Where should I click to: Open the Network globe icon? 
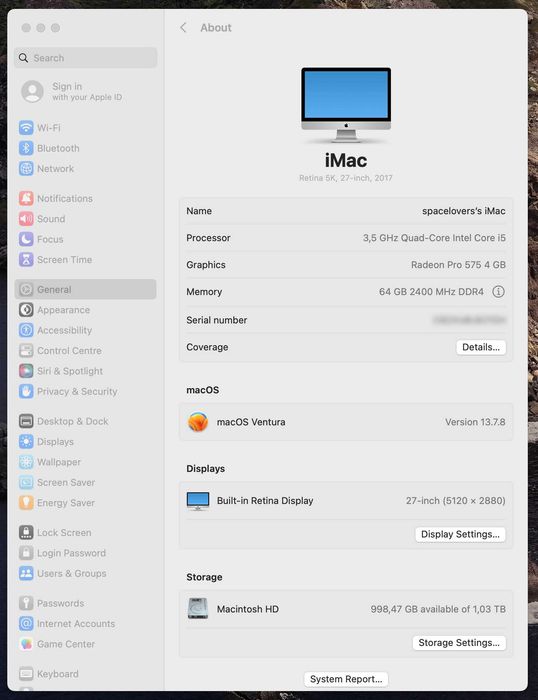tap(26, 169)
